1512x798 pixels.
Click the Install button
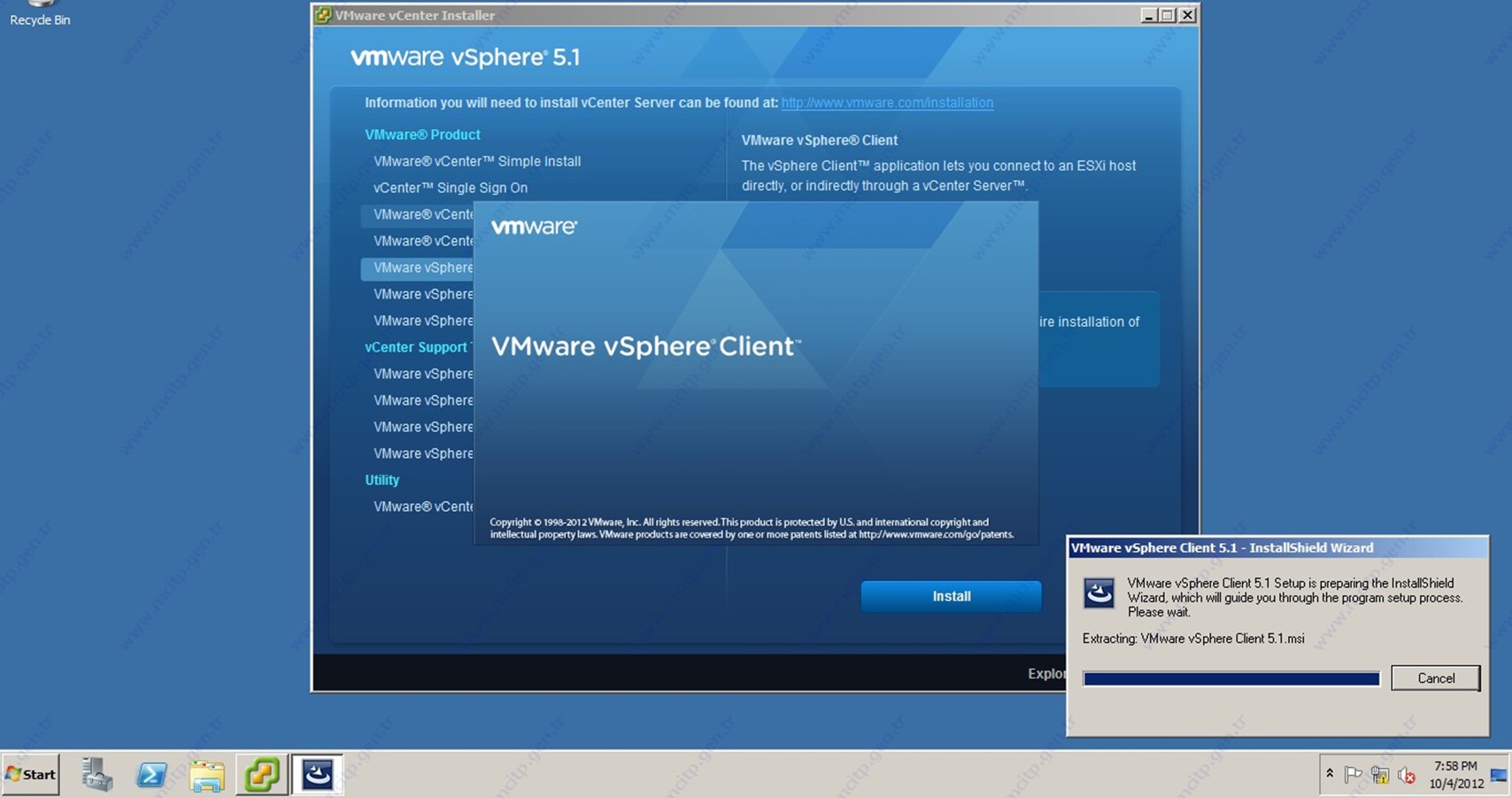(952, 596)
